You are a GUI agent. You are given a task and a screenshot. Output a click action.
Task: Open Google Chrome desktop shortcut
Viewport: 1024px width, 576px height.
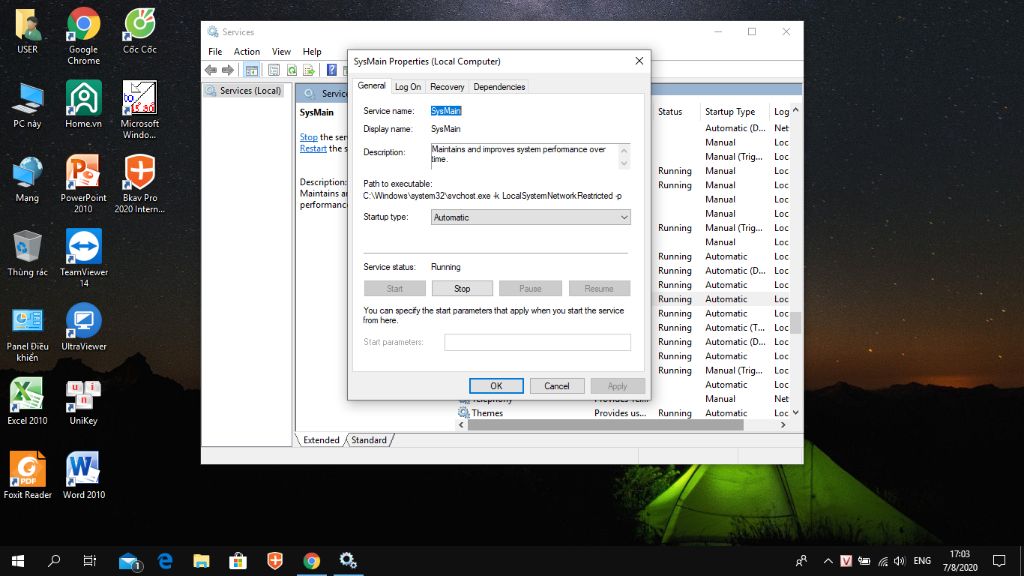coord(84,37)
